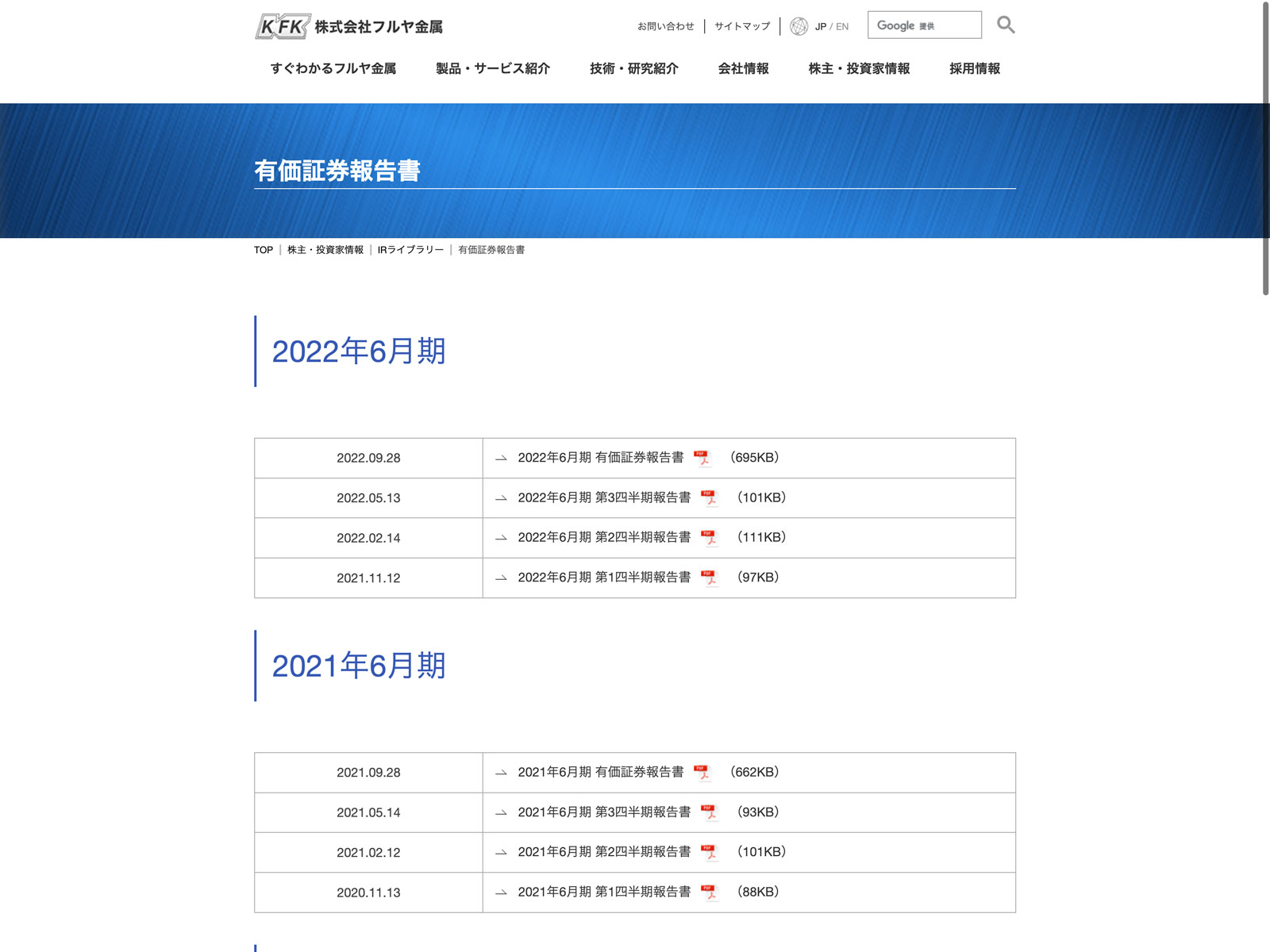Click the KFK Furuya Metal logo
The height and width of the screenshot is (952, 1270).
click(x=348, y=27)
